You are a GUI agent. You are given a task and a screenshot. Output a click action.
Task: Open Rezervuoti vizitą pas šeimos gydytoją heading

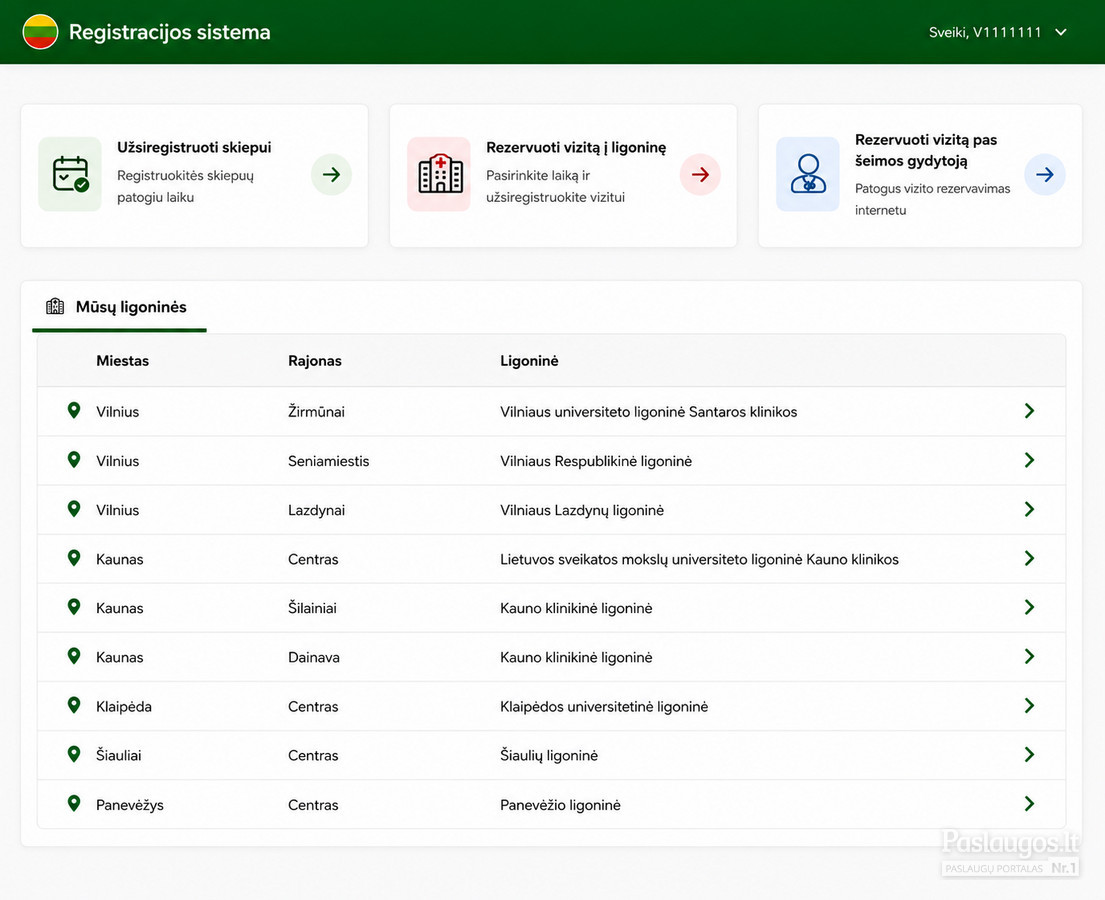click(x=925, y=150)
